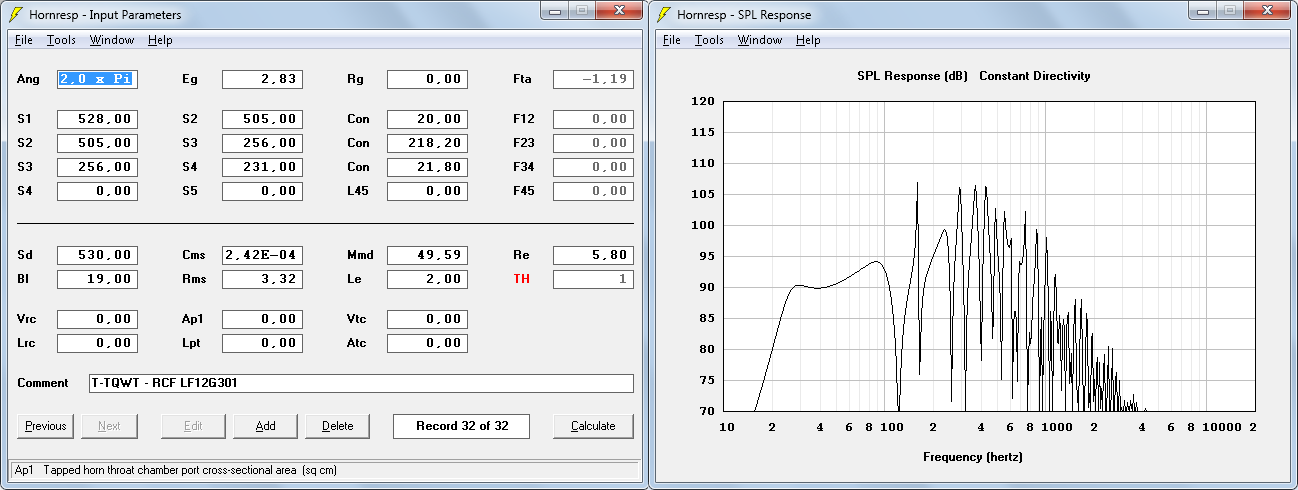The width and height of the screenshot is (1298, 490).
Task: Click the lightning icon in SPL Response title bar
Action: (665, 15)
